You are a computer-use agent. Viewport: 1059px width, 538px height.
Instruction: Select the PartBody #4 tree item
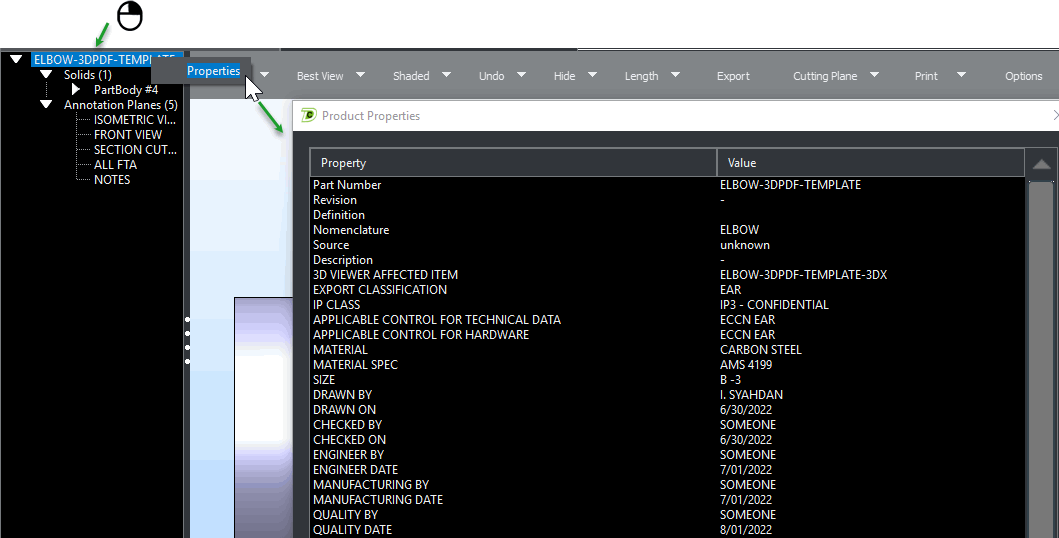coord(126,89)
